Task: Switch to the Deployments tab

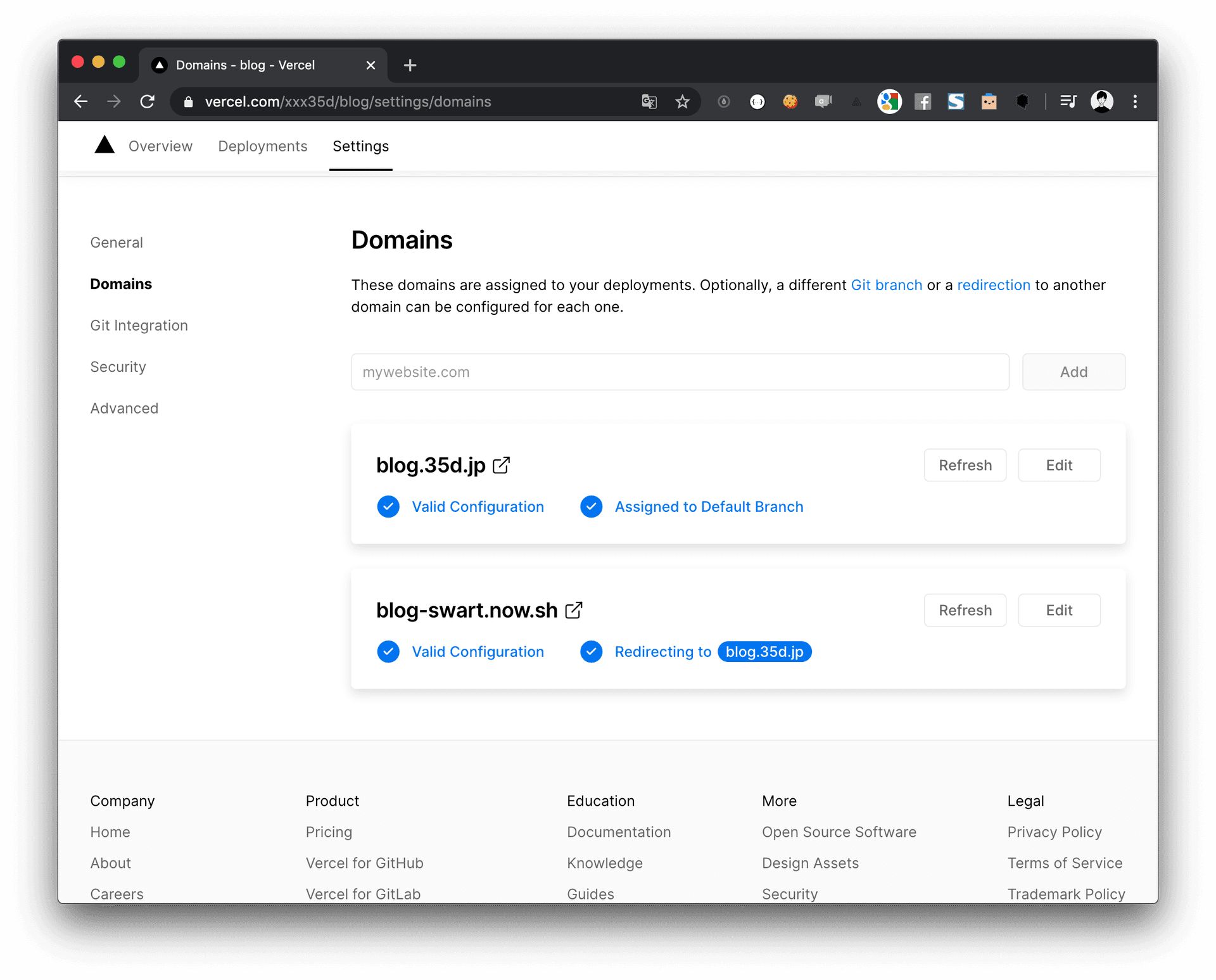Action: 263,146
